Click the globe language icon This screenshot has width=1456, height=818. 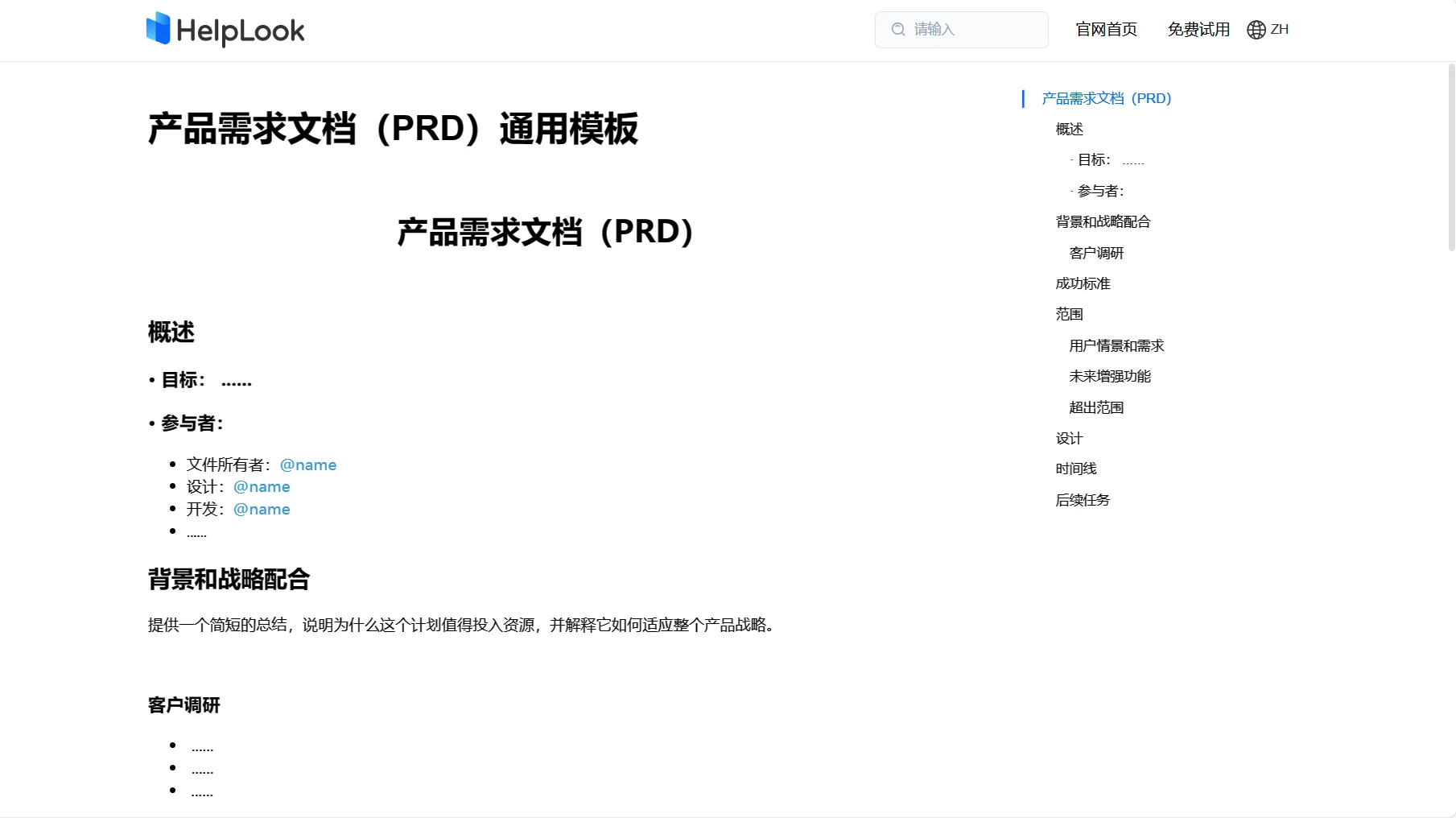click(x=1255, y=30)
